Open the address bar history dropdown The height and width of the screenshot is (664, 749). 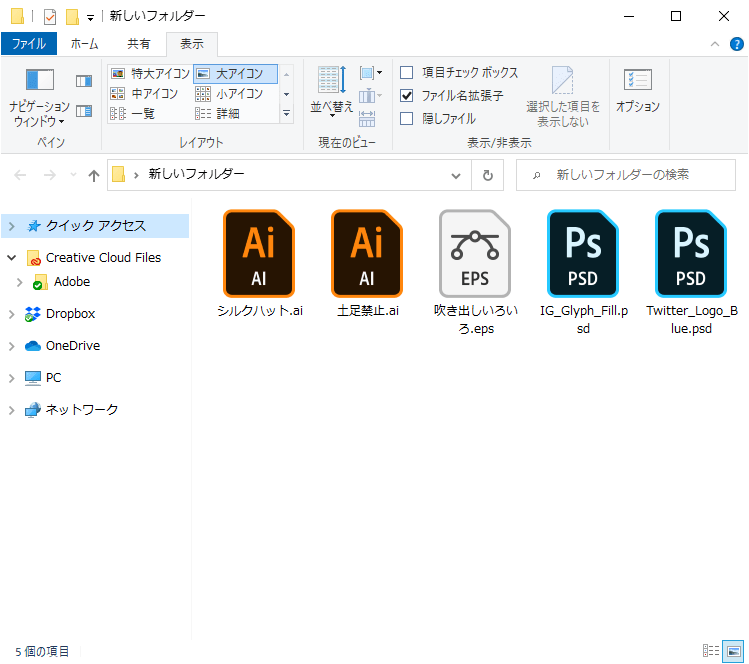pyautogui.click(x=456, y=176)
